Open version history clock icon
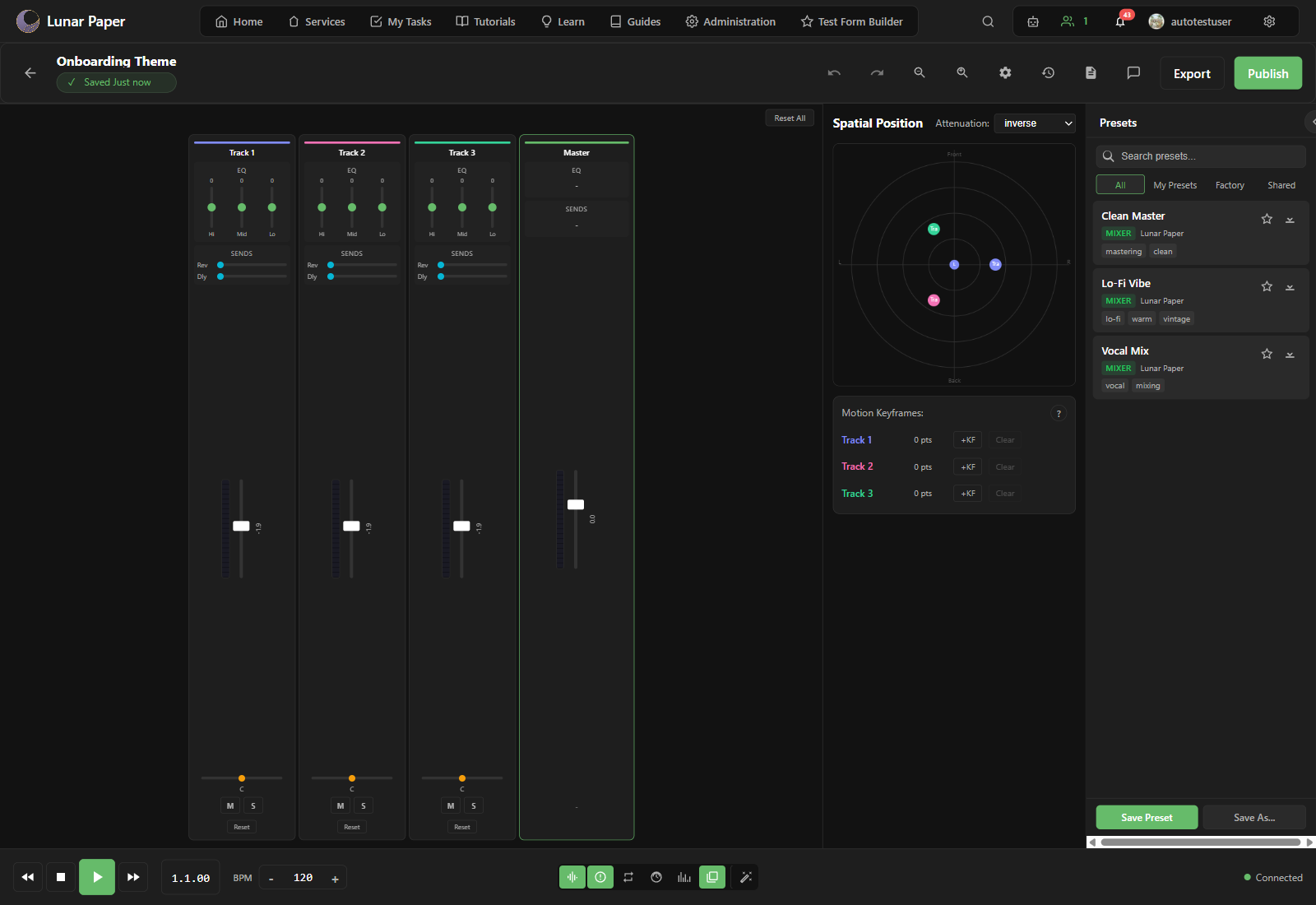1316x905 pixels. pos(1048,73)
